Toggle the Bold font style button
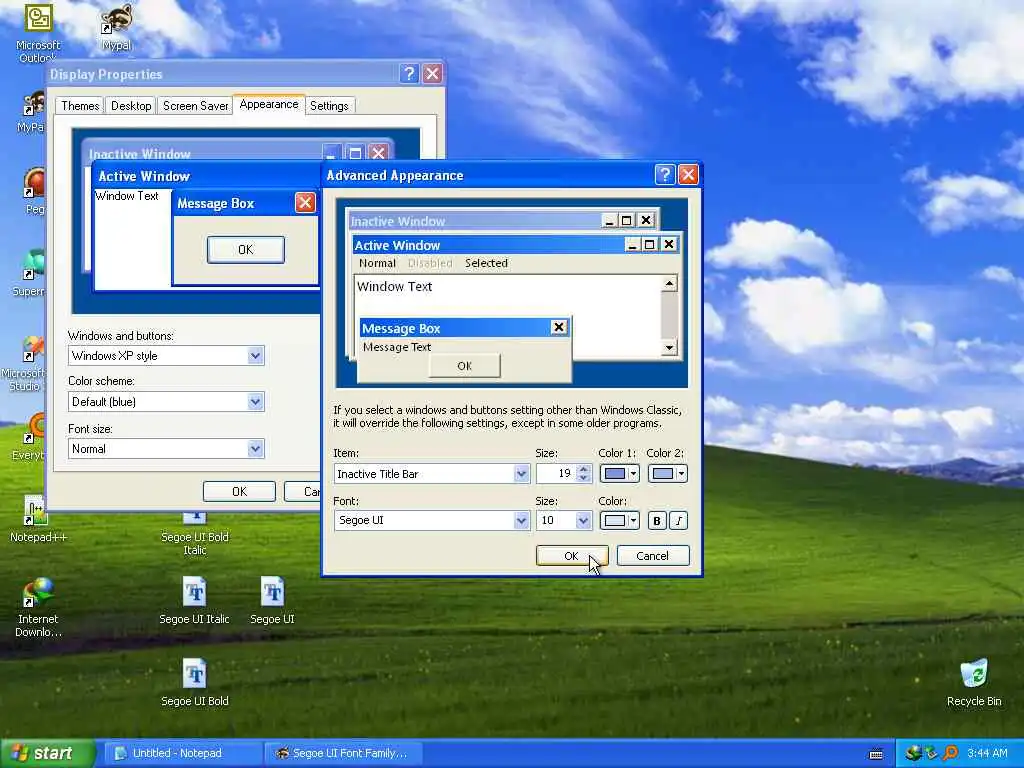Viewport: 1024px width, 768px height. [657, 520]
